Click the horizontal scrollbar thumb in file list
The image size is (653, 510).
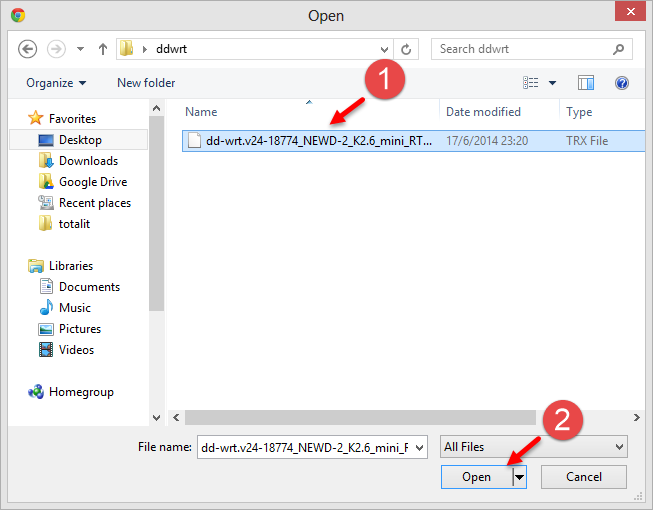(360, 418)
